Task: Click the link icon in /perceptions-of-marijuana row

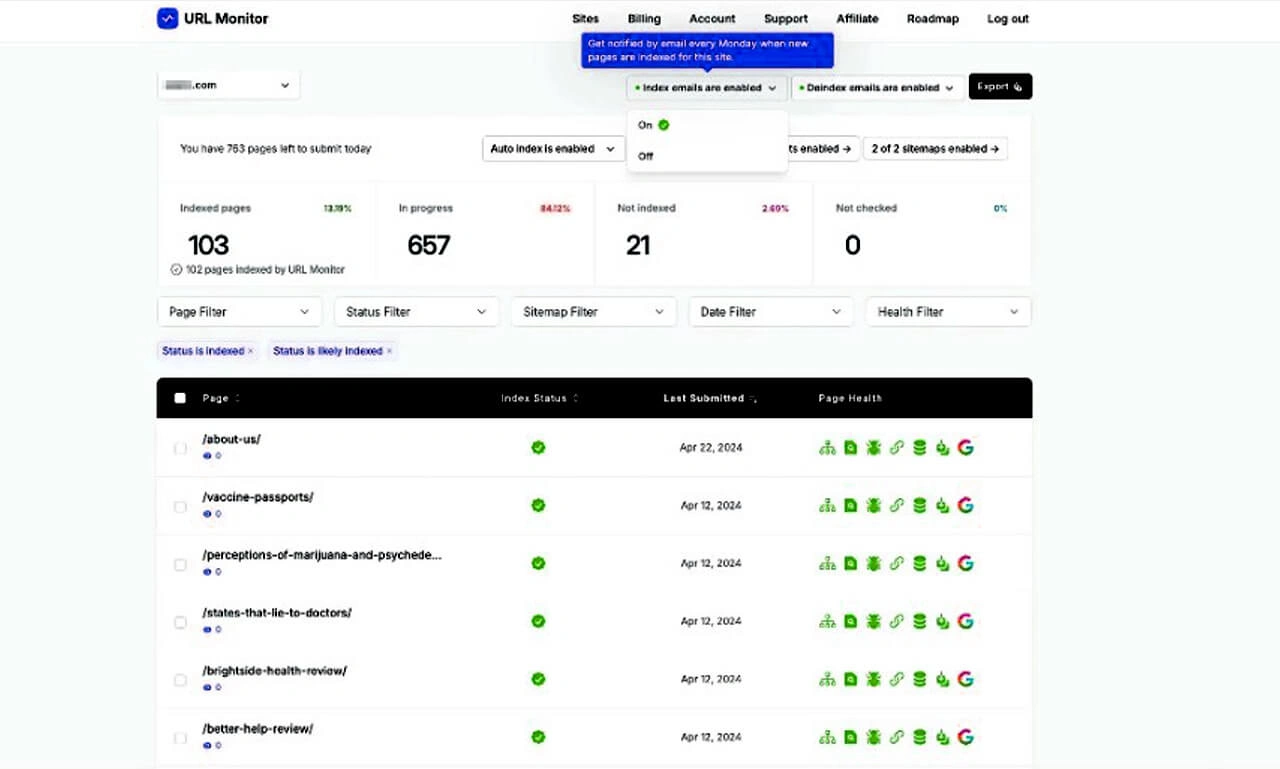Action: pyautogui.click(x=896, y=564)
